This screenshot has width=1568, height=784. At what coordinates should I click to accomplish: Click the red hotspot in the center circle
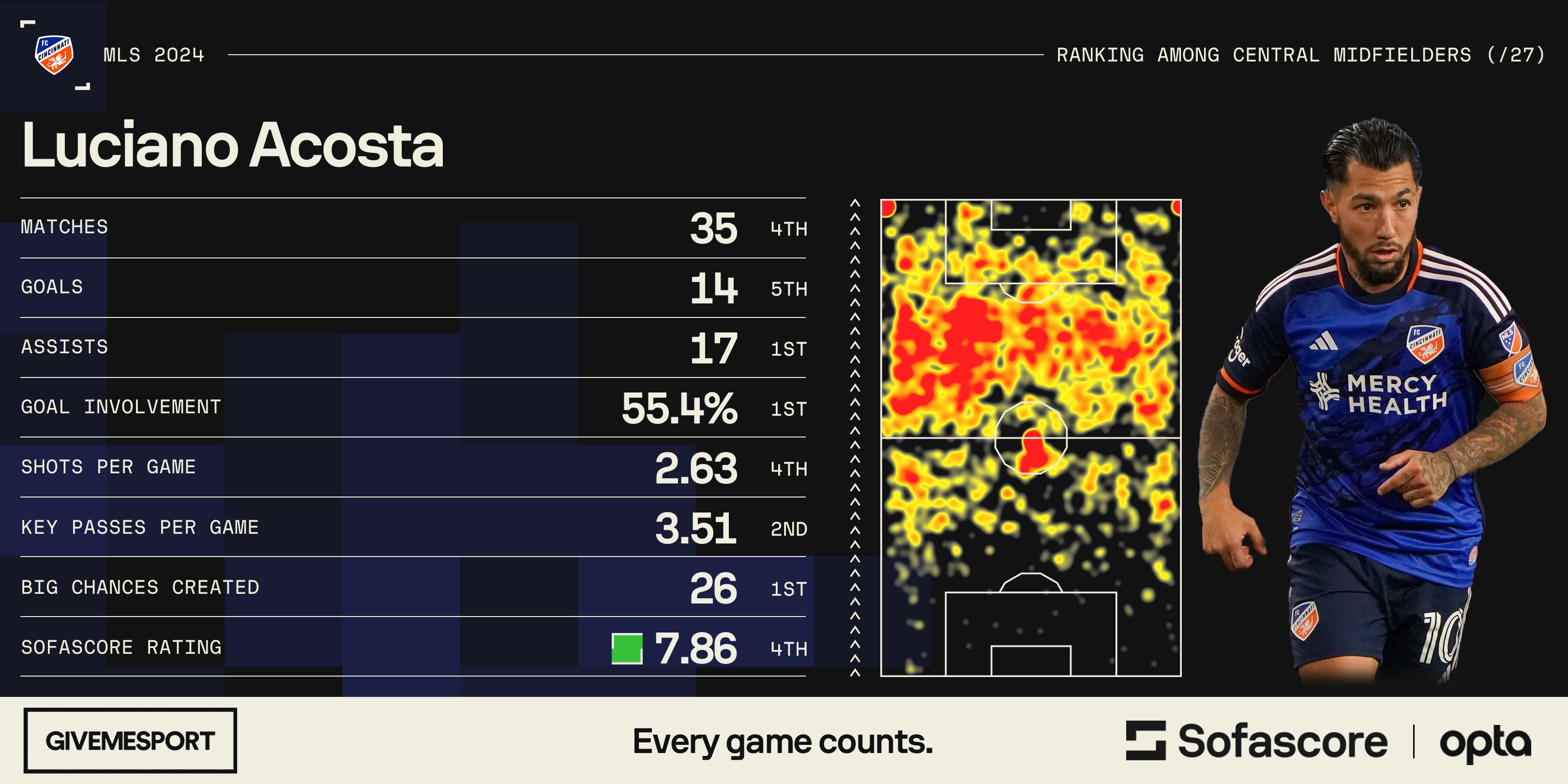[1032, 452]
